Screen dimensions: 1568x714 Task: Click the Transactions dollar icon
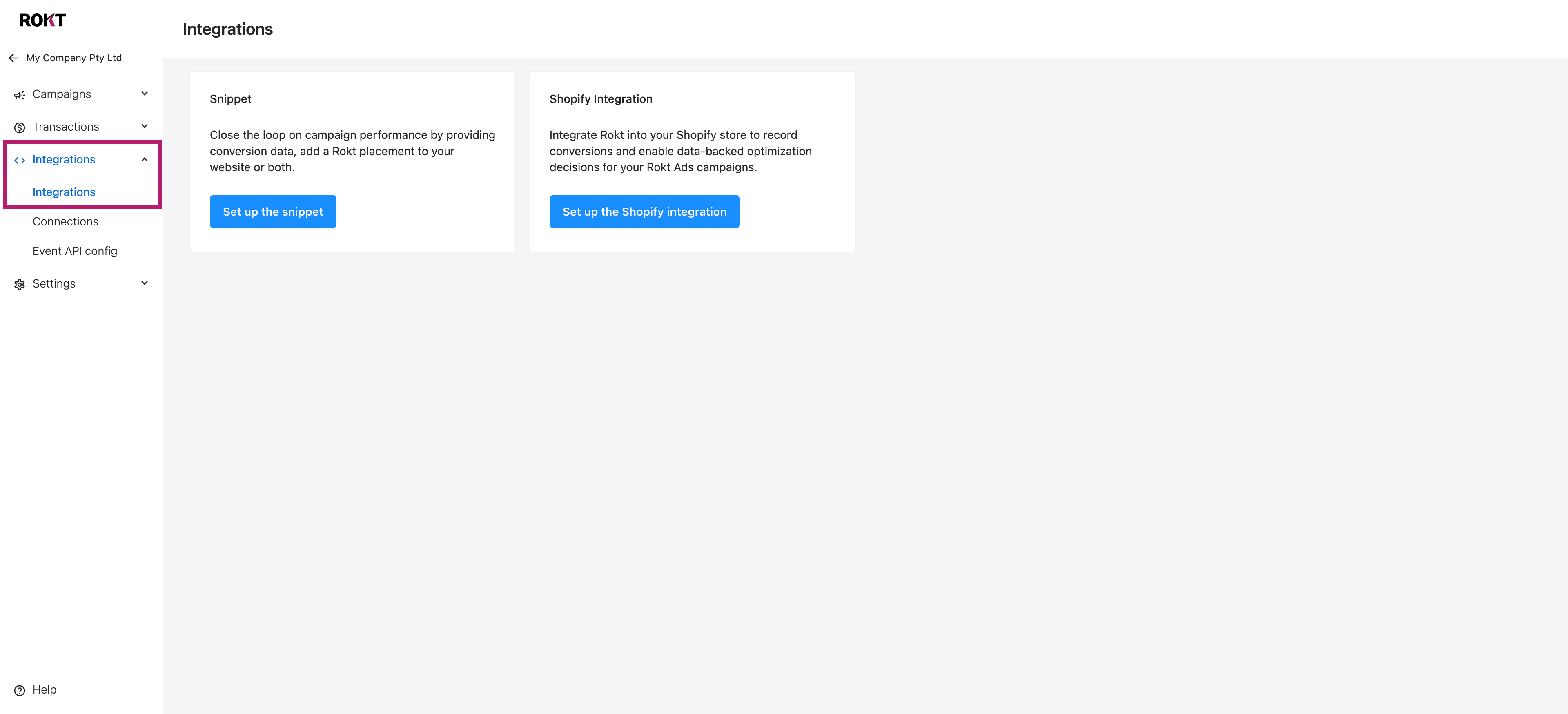(20, 127)
